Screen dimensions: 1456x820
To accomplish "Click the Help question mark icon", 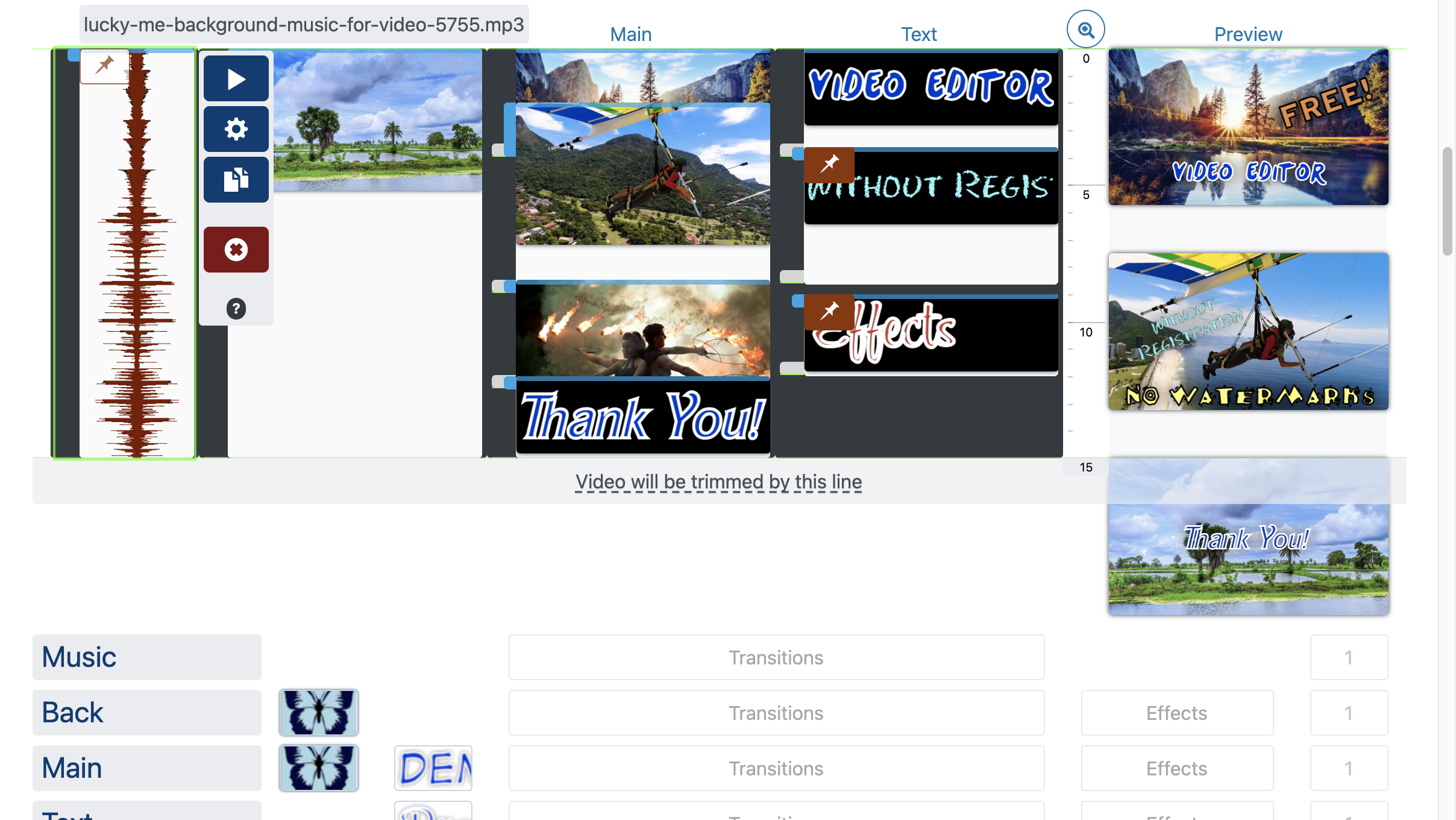I will (x=236, y=308).
